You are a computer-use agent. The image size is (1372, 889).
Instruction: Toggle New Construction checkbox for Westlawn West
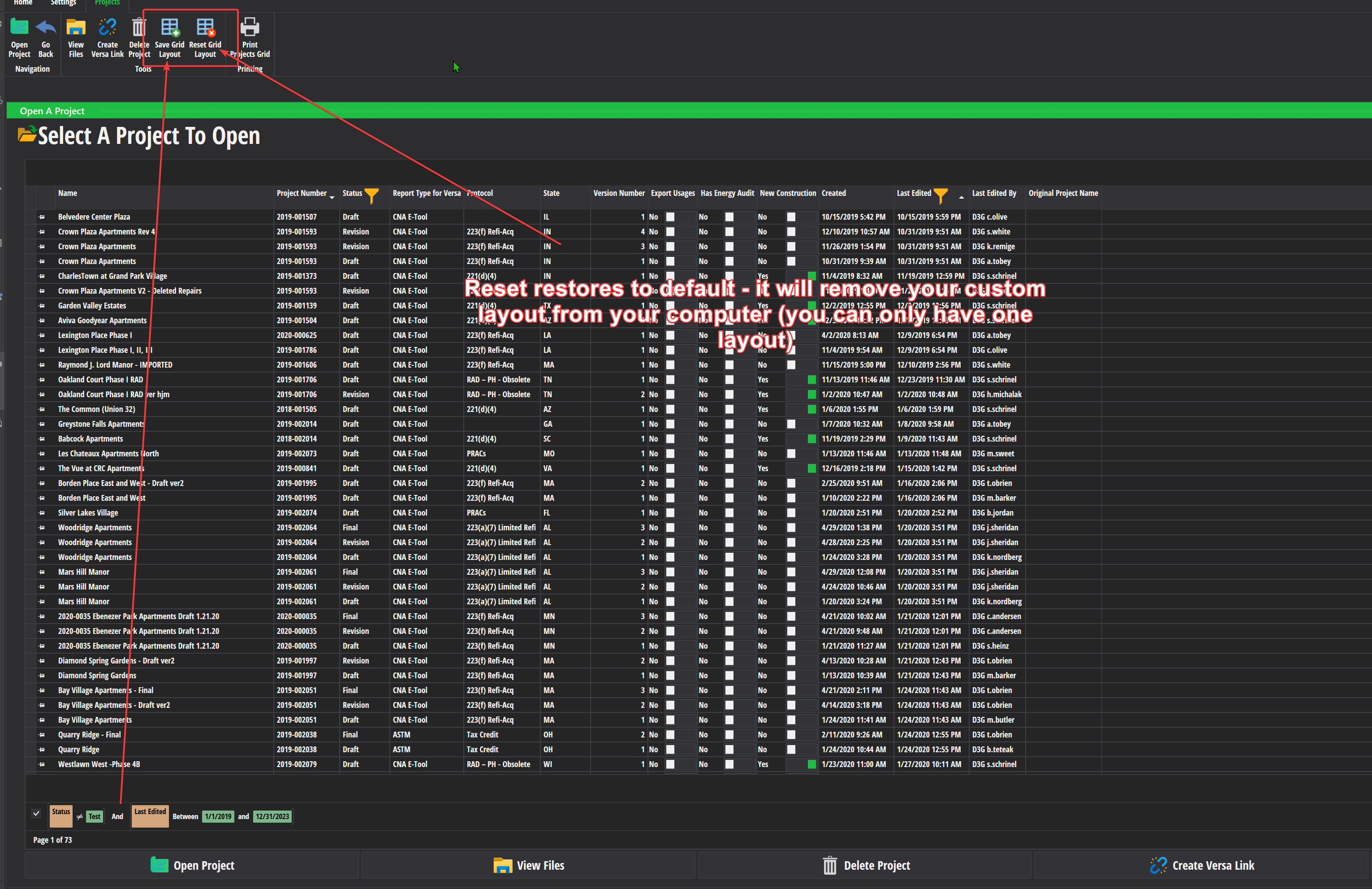pos(811,764)
